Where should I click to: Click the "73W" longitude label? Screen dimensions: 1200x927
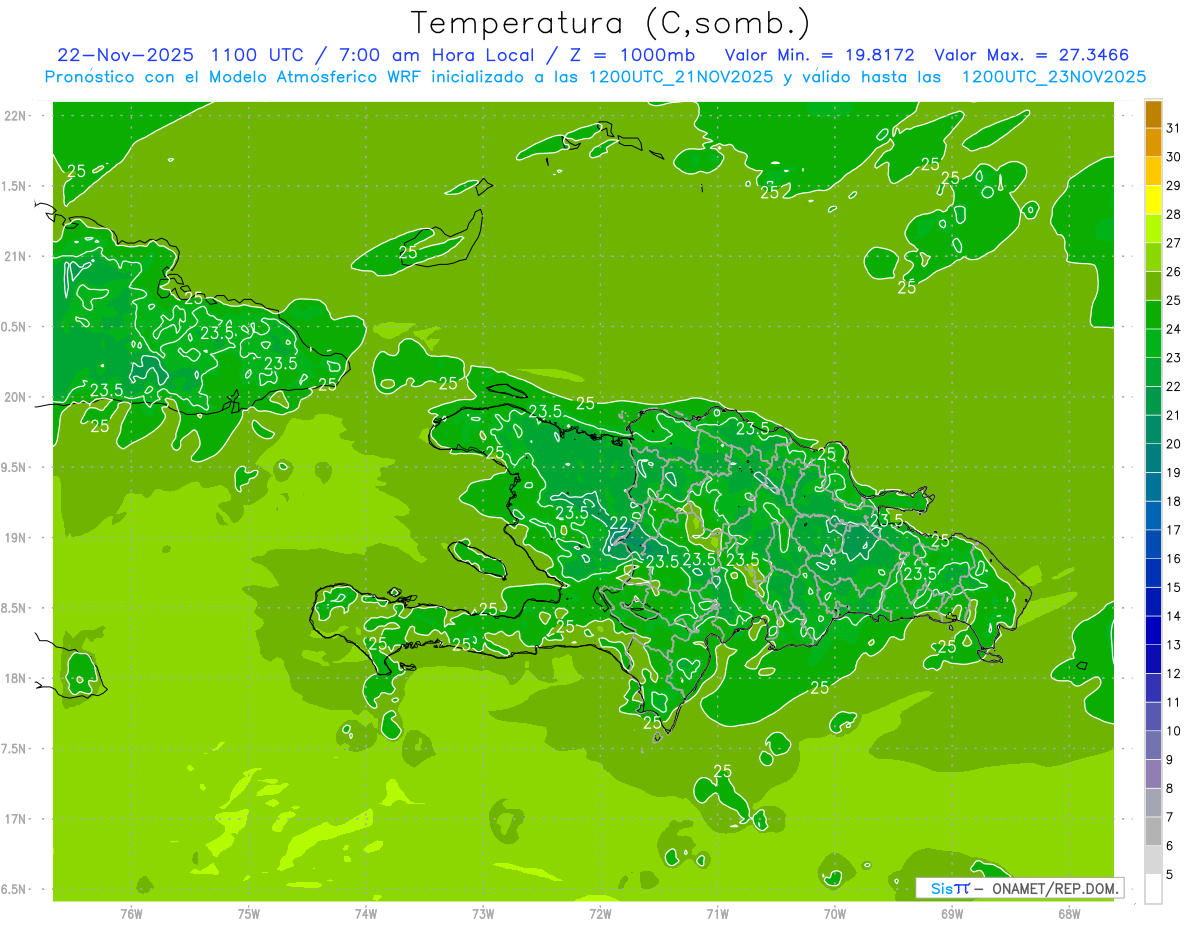(x=483, y=913)
